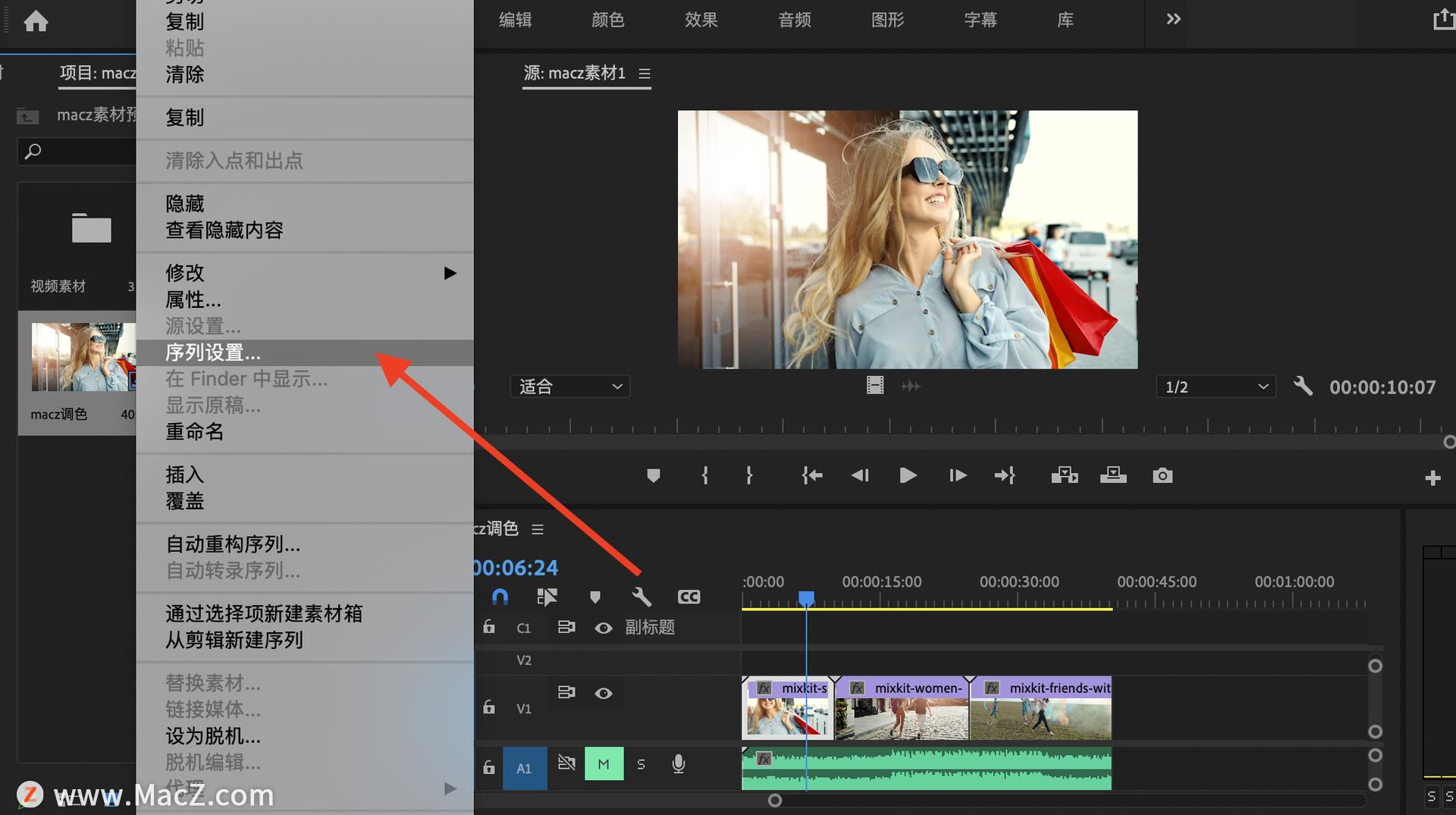Click 重命名 in the context menu
The width and height of the screenshot is (1456, 815).
[194, 431]
